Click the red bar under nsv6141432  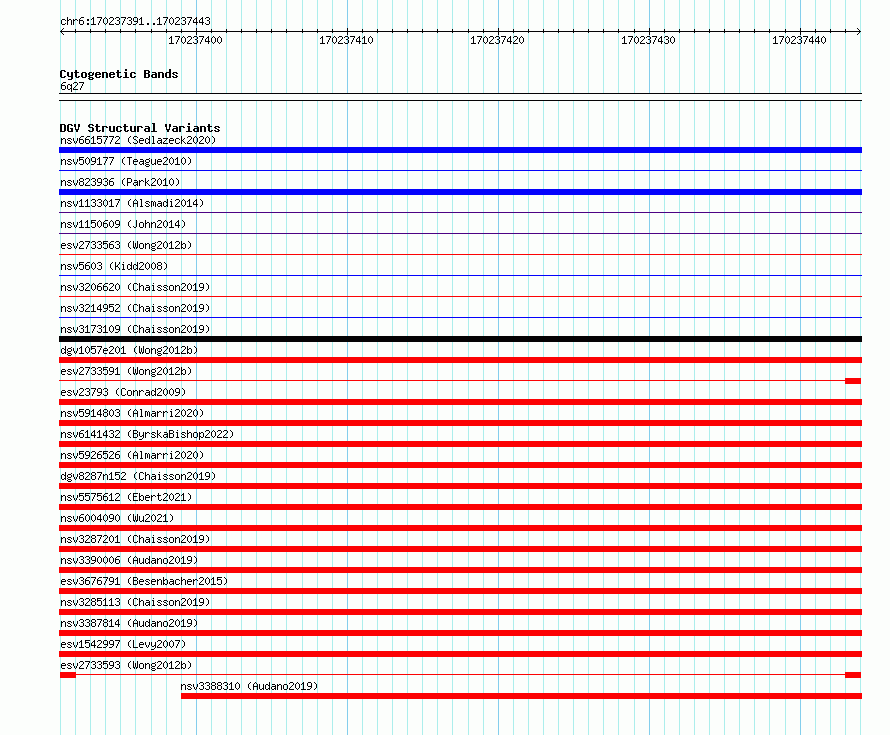pyautogui.click(x=460, y=444)
